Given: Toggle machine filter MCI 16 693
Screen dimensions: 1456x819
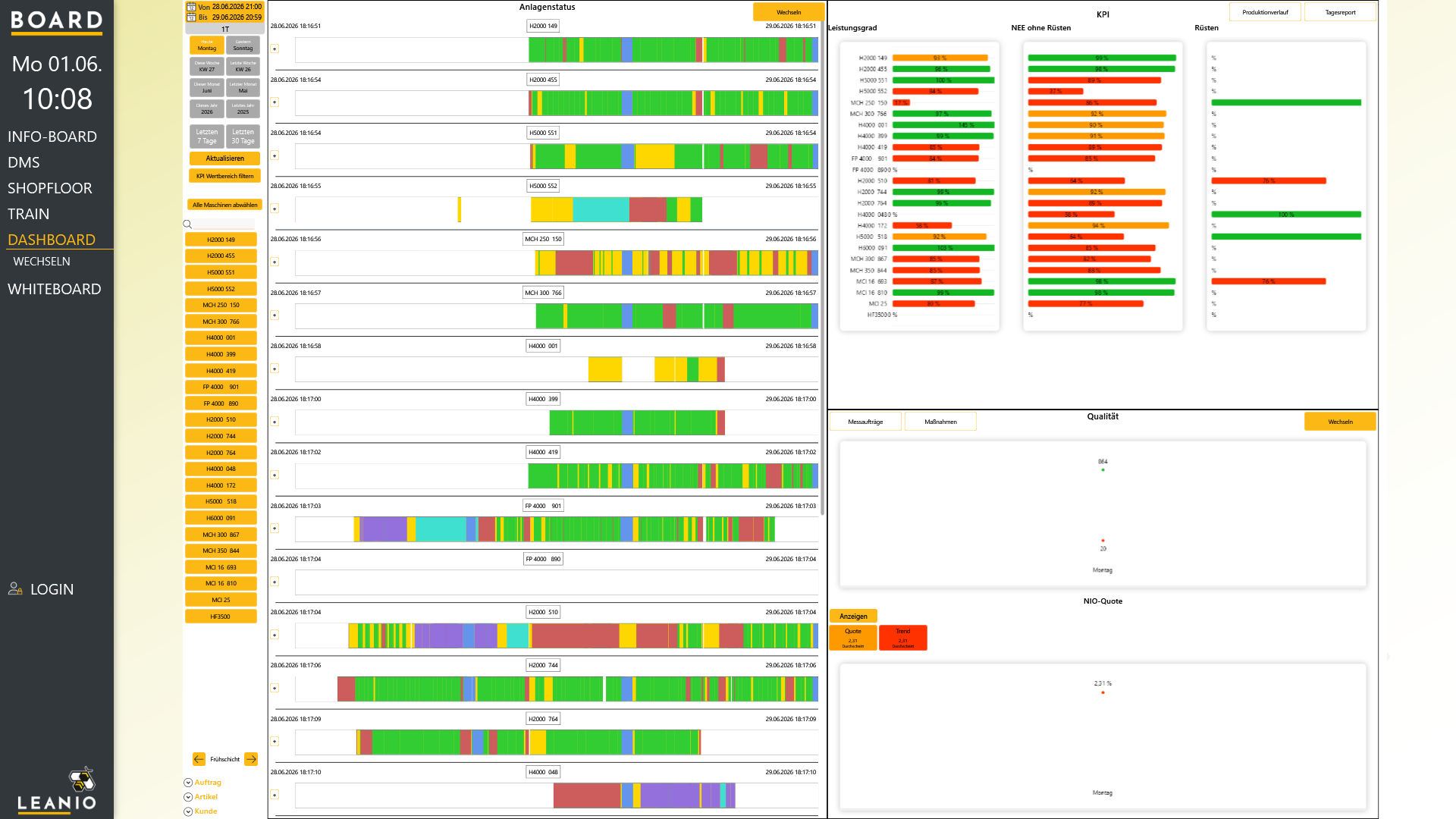Looking at the screenshot, I should tap(221, 567).
